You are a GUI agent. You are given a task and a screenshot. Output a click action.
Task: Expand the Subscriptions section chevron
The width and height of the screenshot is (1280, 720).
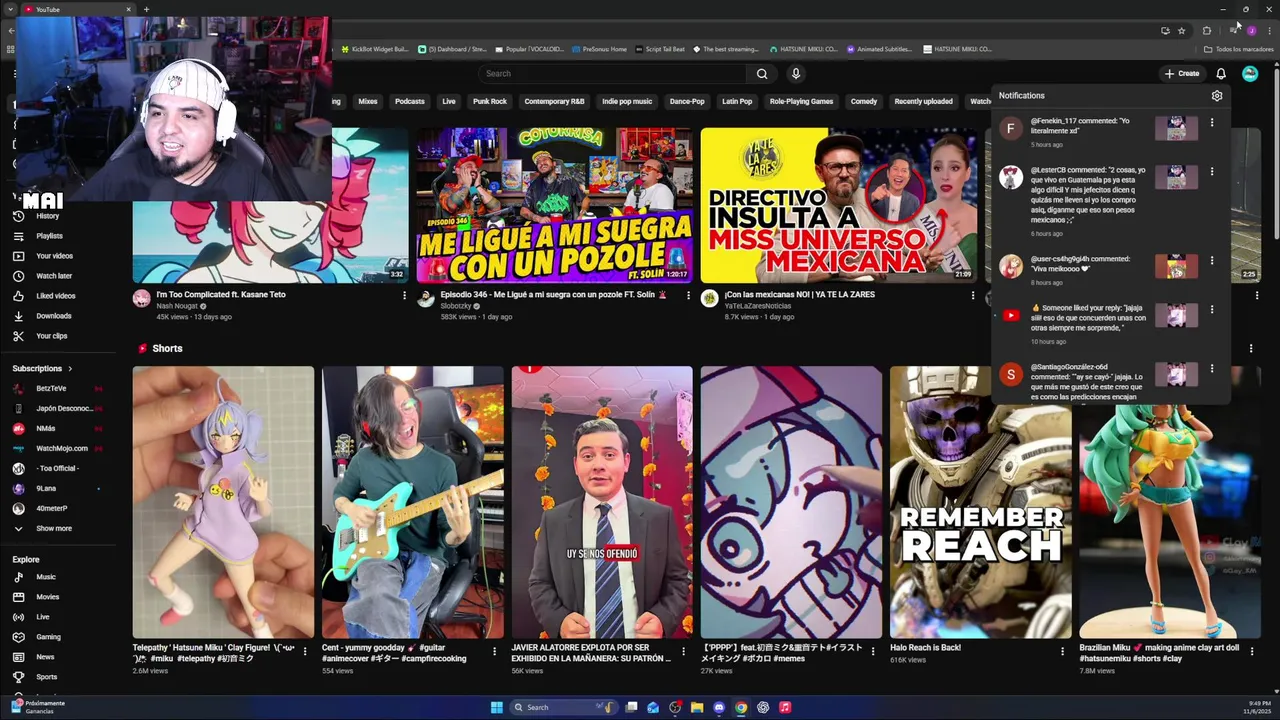point(69,369)
